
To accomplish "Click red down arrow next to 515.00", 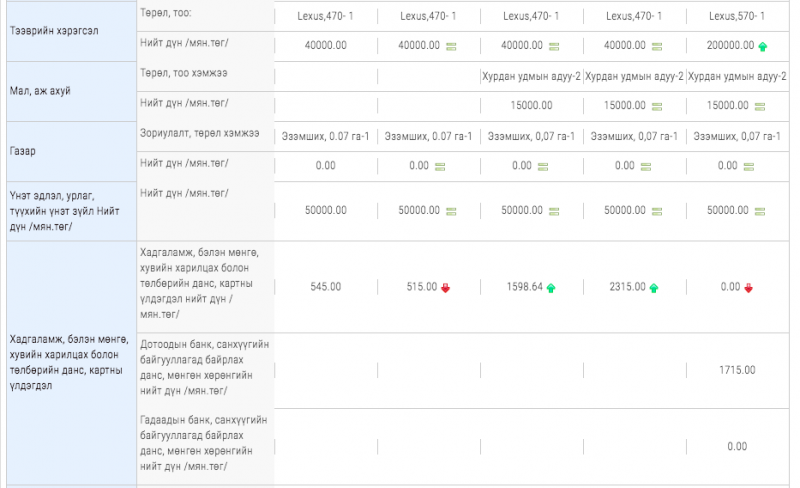I will point(445,287).
